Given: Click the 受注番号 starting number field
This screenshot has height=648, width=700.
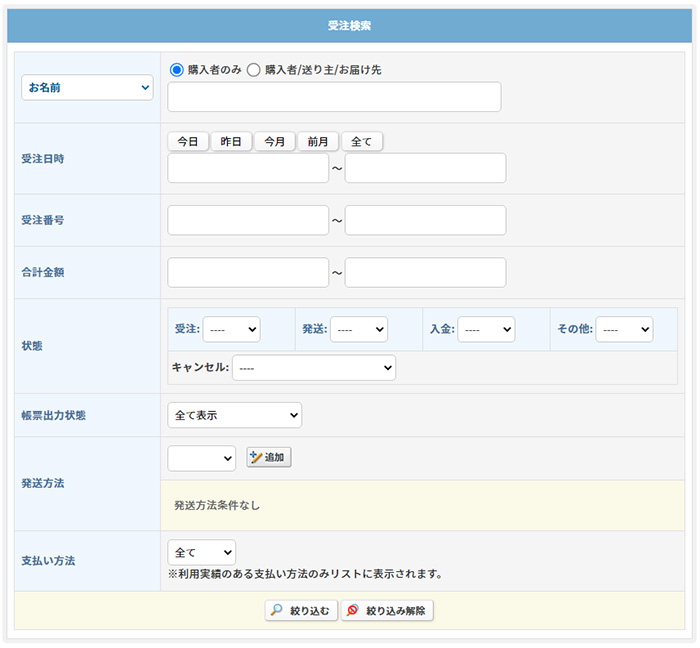Looking at the screenshot, I should tap(248, 220).
